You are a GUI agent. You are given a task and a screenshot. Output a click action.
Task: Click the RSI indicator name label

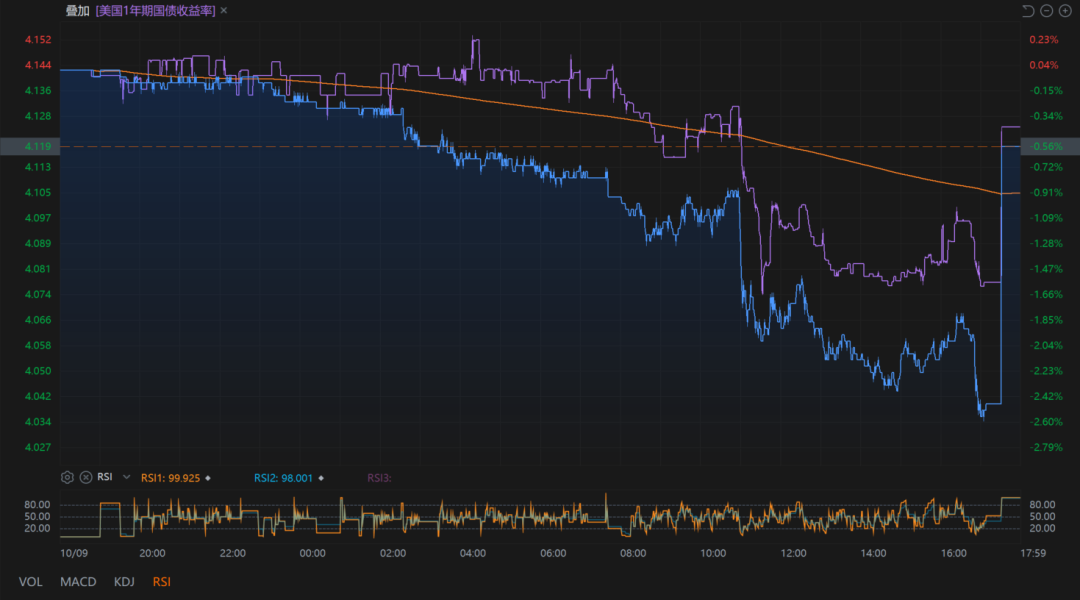pyautogui.click(x=105, y=477)
